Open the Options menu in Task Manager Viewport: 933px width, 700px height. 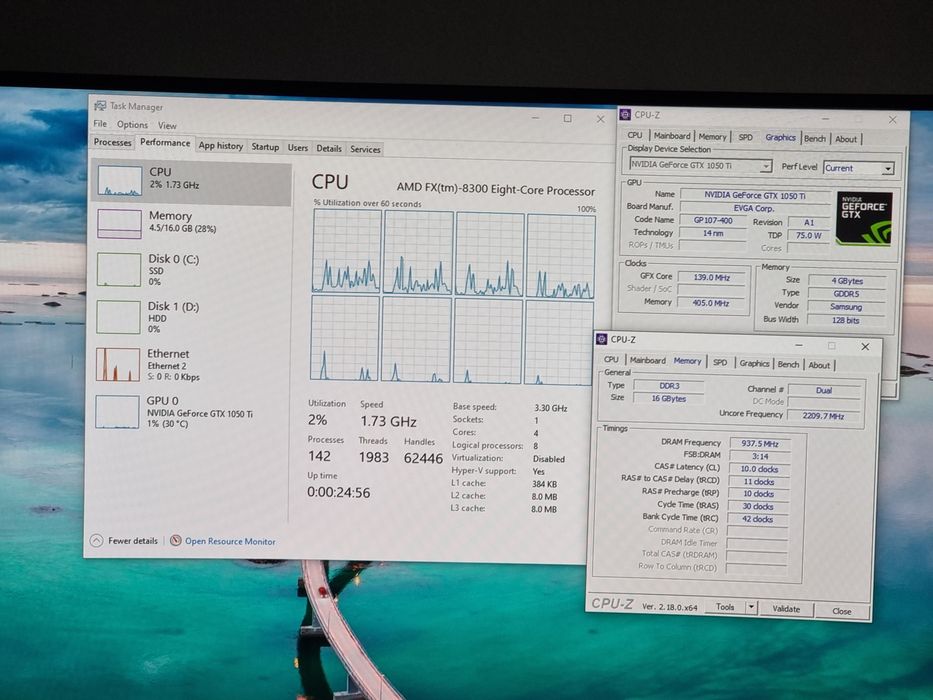pos(132,124)
